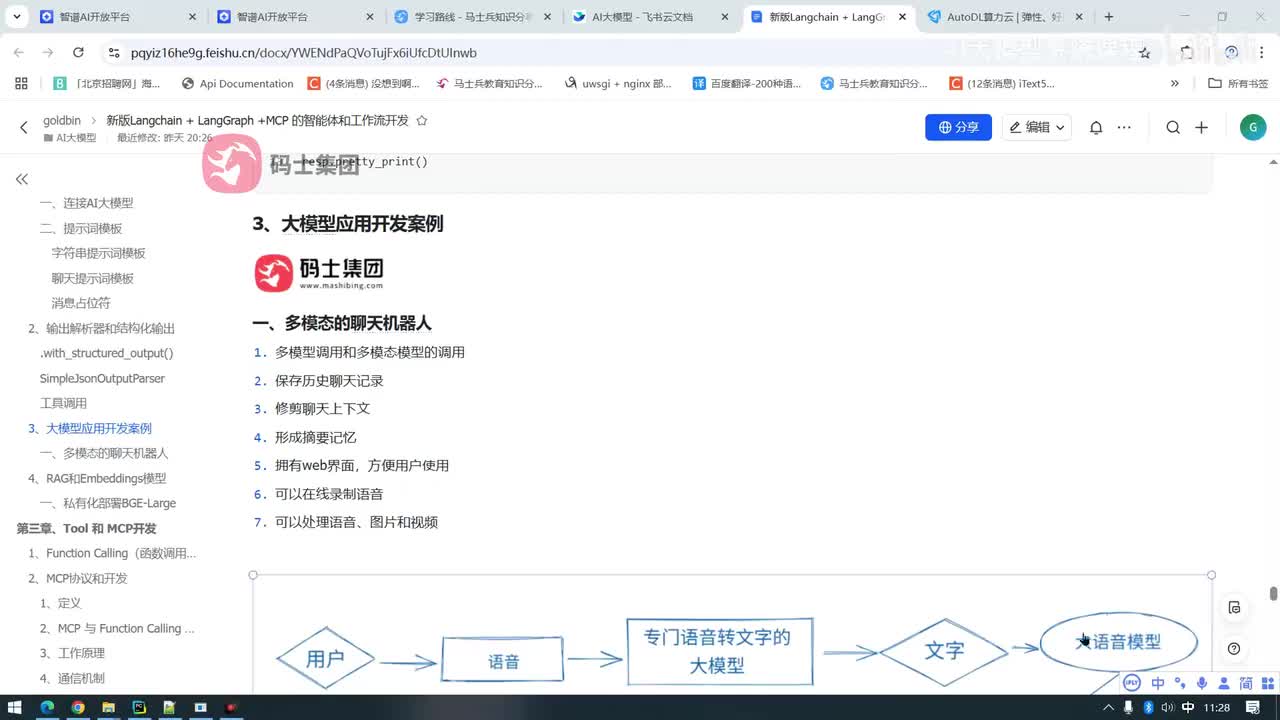Click the address bar URL
1280x720 pixels.
(x=304, y=53)
